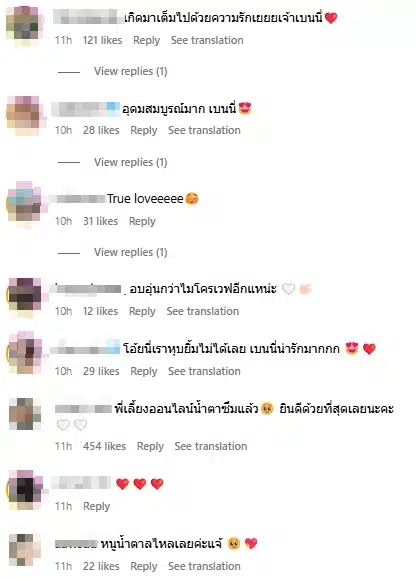416x581 pixels.
Task: Expand View replies under the 28 likes comment
Action: coord(130,162)
